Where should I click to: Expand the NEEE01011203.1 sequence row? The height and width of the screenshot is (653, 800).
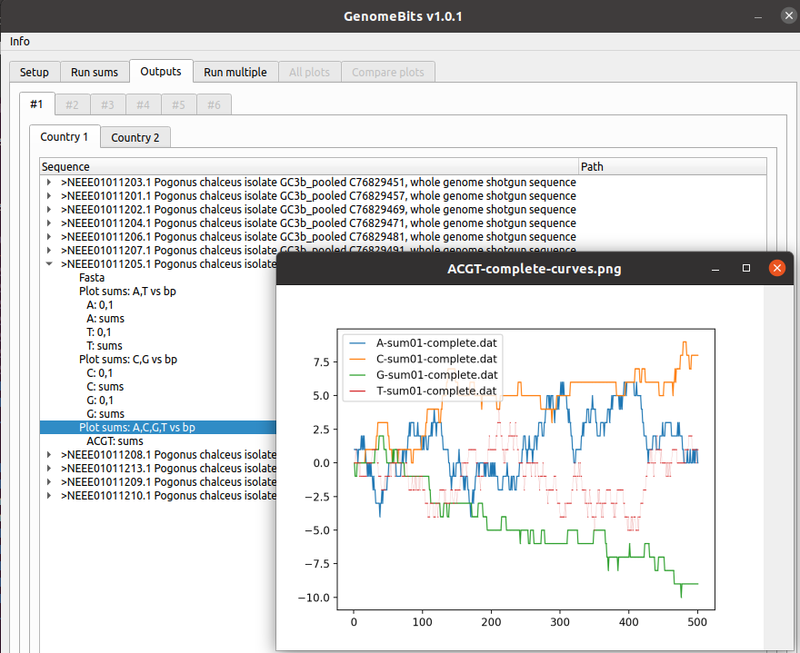[x=49, y=183]
